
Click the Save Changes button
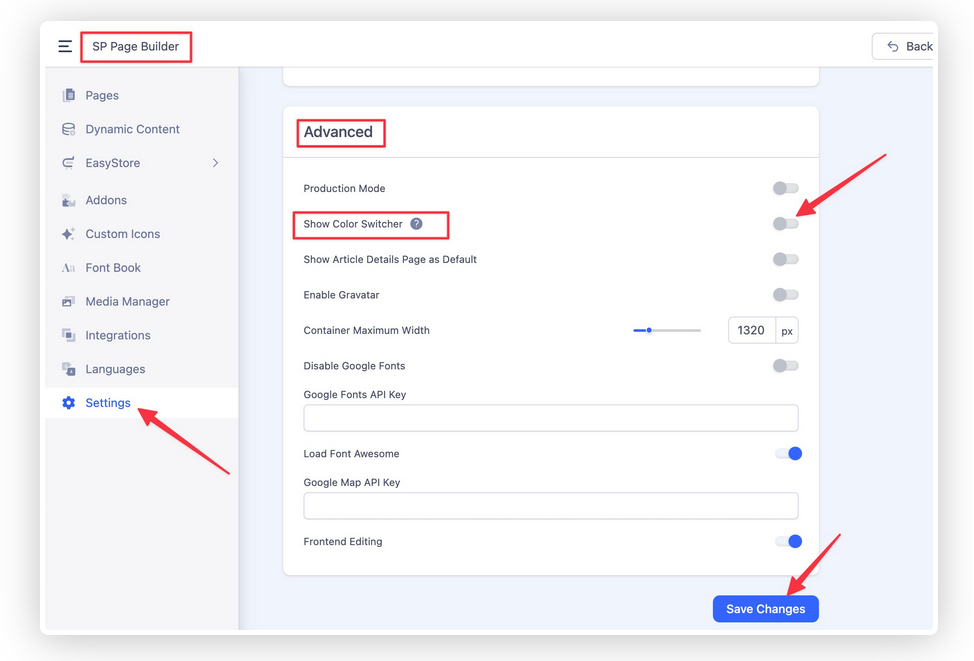point(765,609)
